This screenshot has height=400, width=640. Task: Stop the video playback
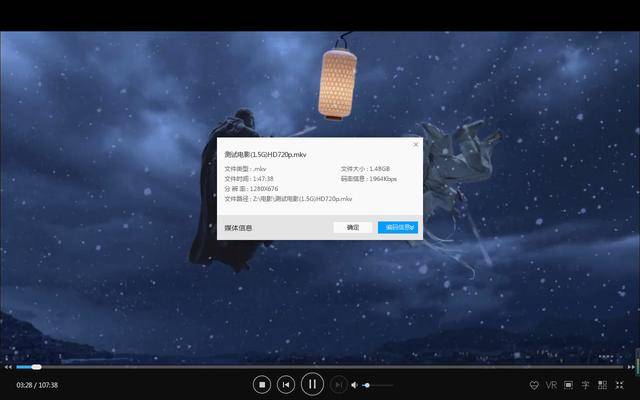tap(262, 384)
